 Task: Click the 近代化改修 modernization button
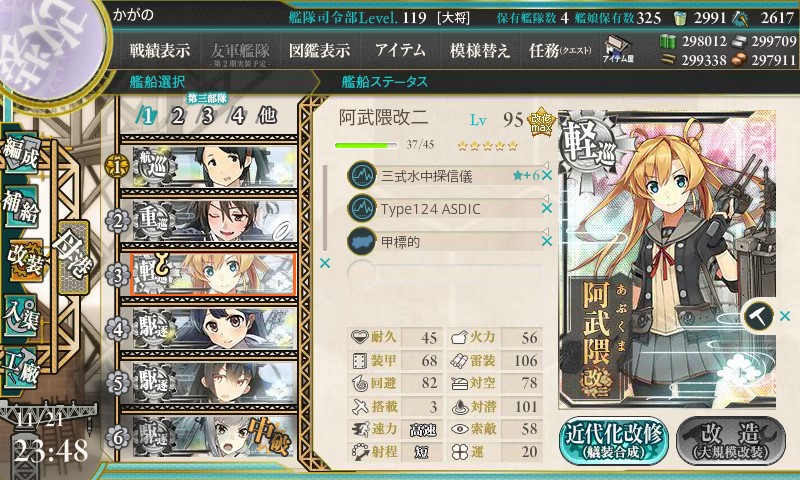click(x=613, y=441)
